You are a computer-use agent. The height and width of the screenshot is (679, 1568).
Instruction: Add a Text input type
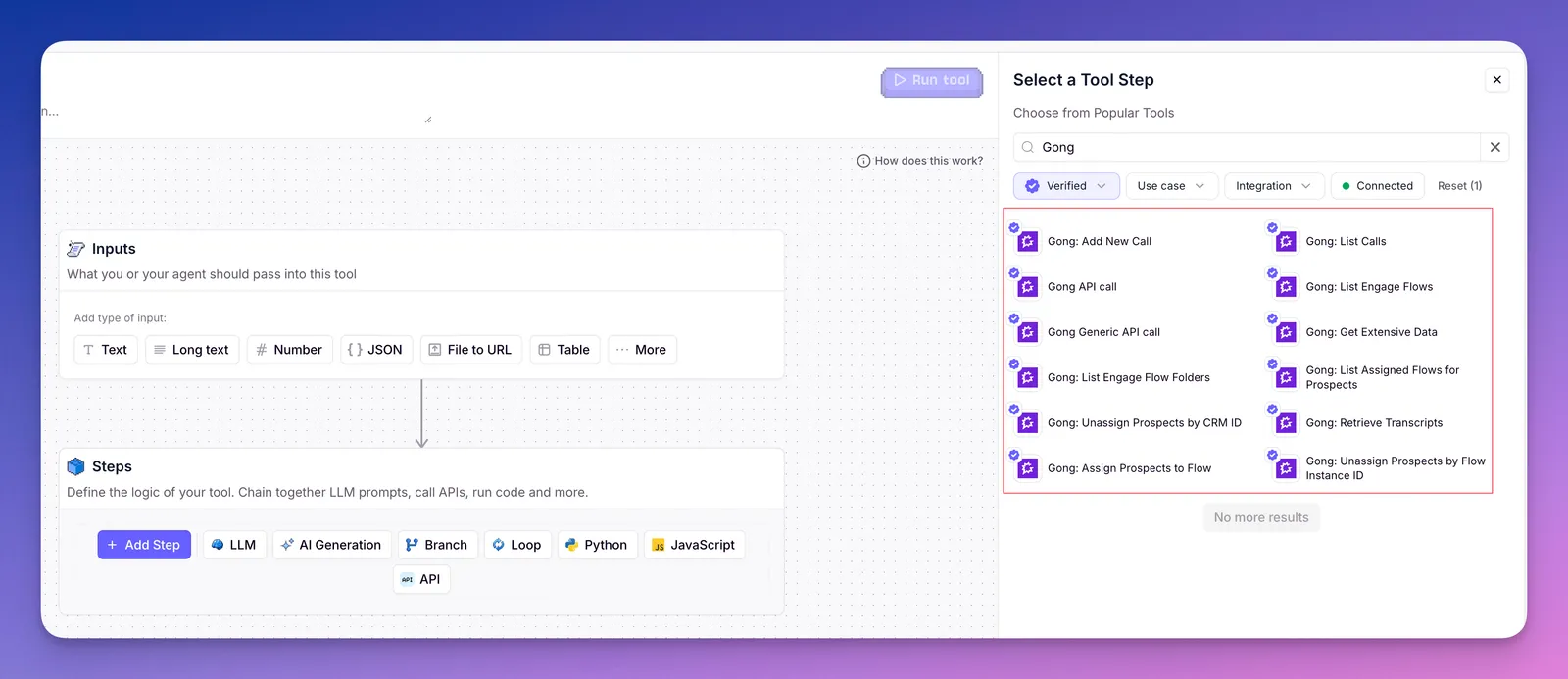[x=105, y=350]
